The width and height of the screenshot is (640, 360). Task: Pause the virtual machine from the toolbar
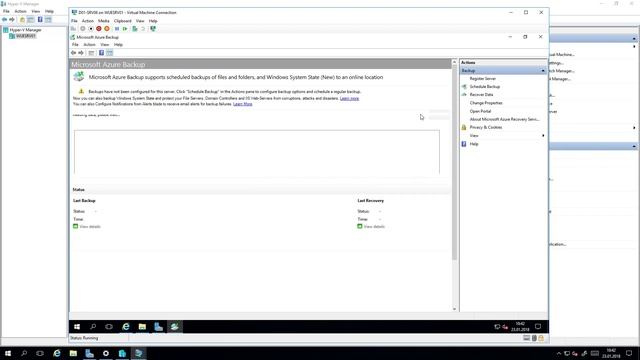point(117,29)
